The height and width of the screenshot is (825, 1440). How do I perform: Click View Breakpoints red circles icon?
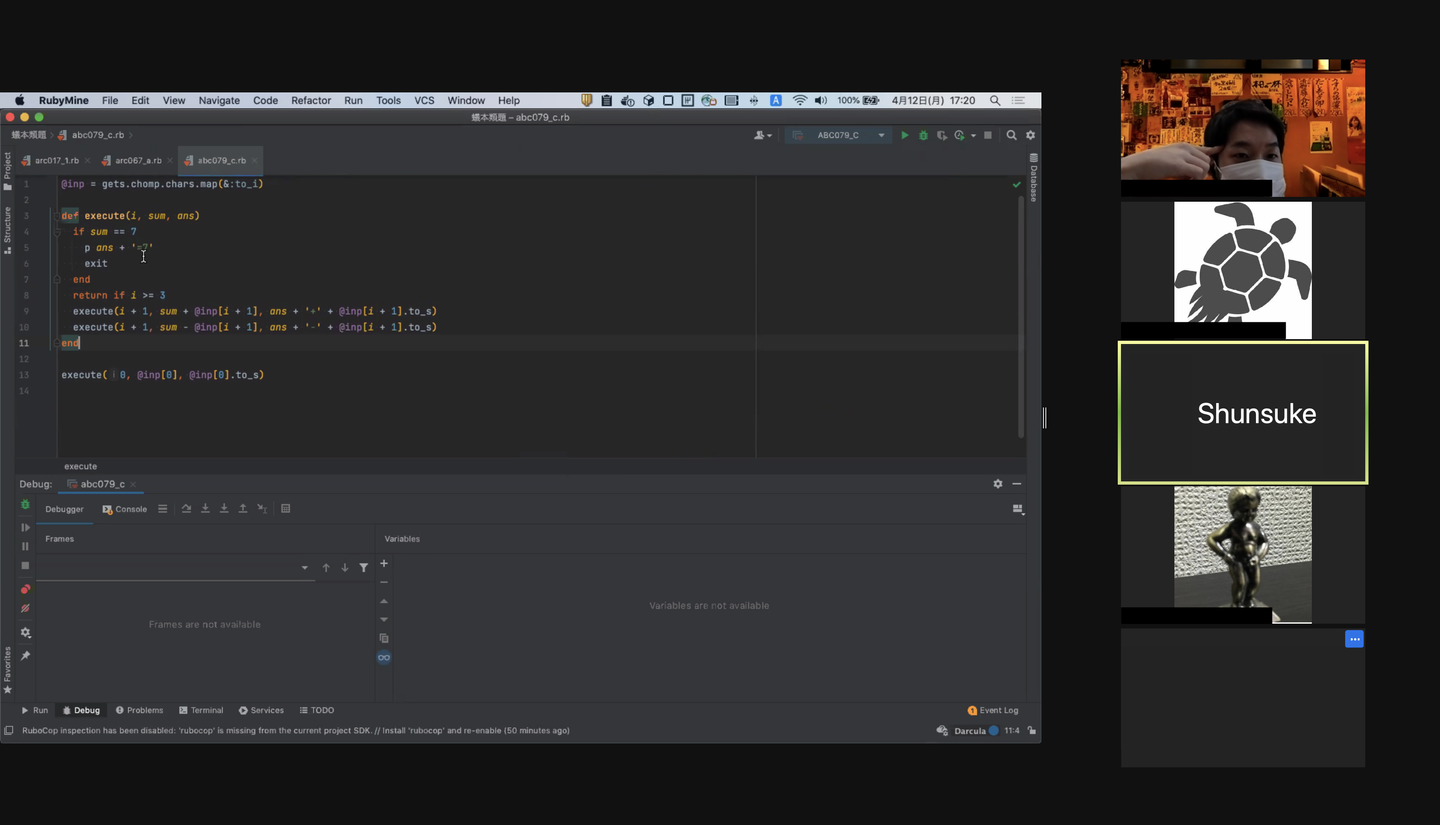pyautogui.click(x=25, y=589)
